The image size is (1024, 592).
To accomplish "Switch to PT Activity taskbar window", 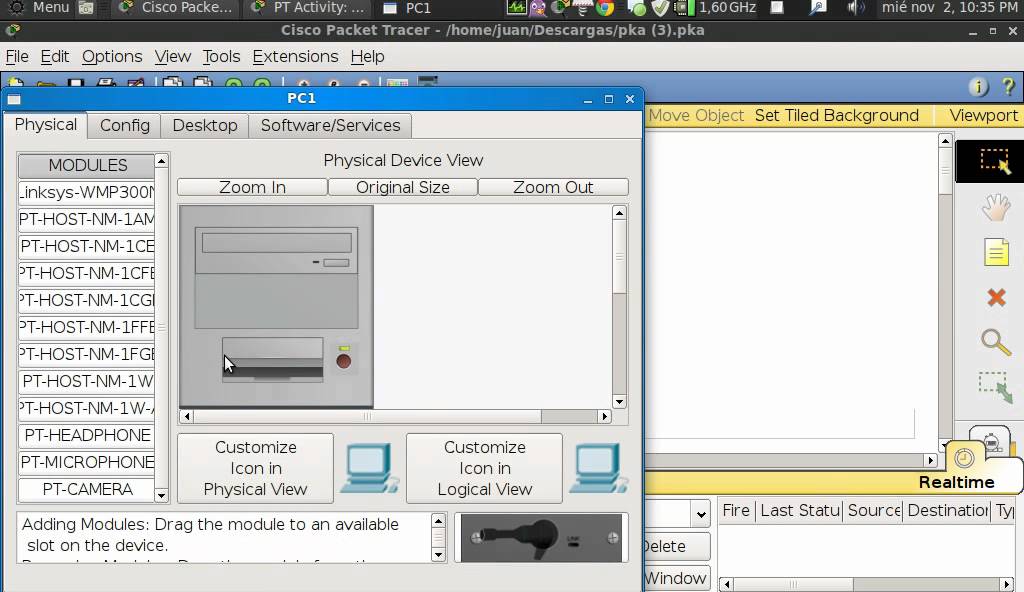I will pyautogui.click(x=308, y=8).
